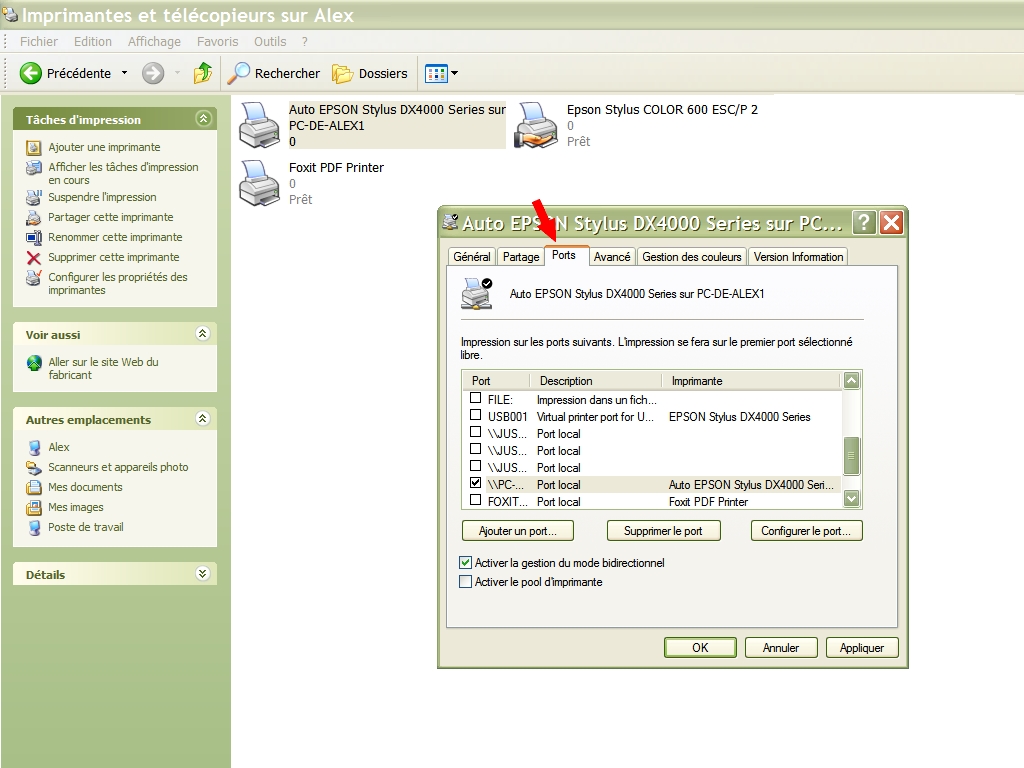The image size is (1024, 768).
Task: Click the globe icon for site Web du fabricant
Action: click(34, 363)
